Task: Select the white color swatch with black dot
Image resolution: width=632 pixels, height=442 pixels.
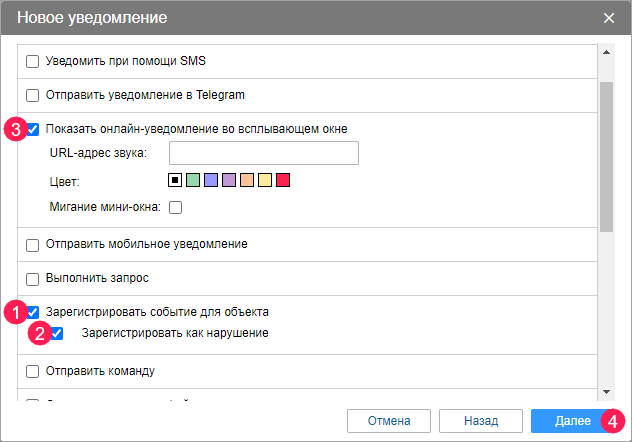Action: [x=174, y=180]
